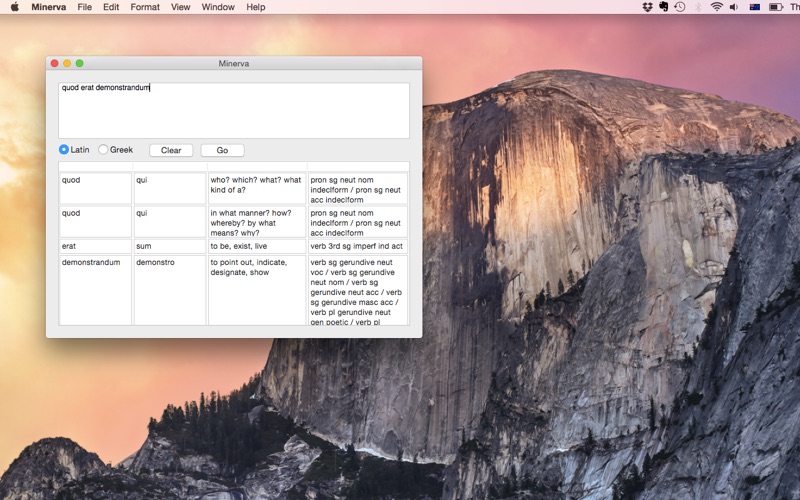Click 'to point out, indicate' definition cell
800x500 pixels.
click(x=257, y=290)
